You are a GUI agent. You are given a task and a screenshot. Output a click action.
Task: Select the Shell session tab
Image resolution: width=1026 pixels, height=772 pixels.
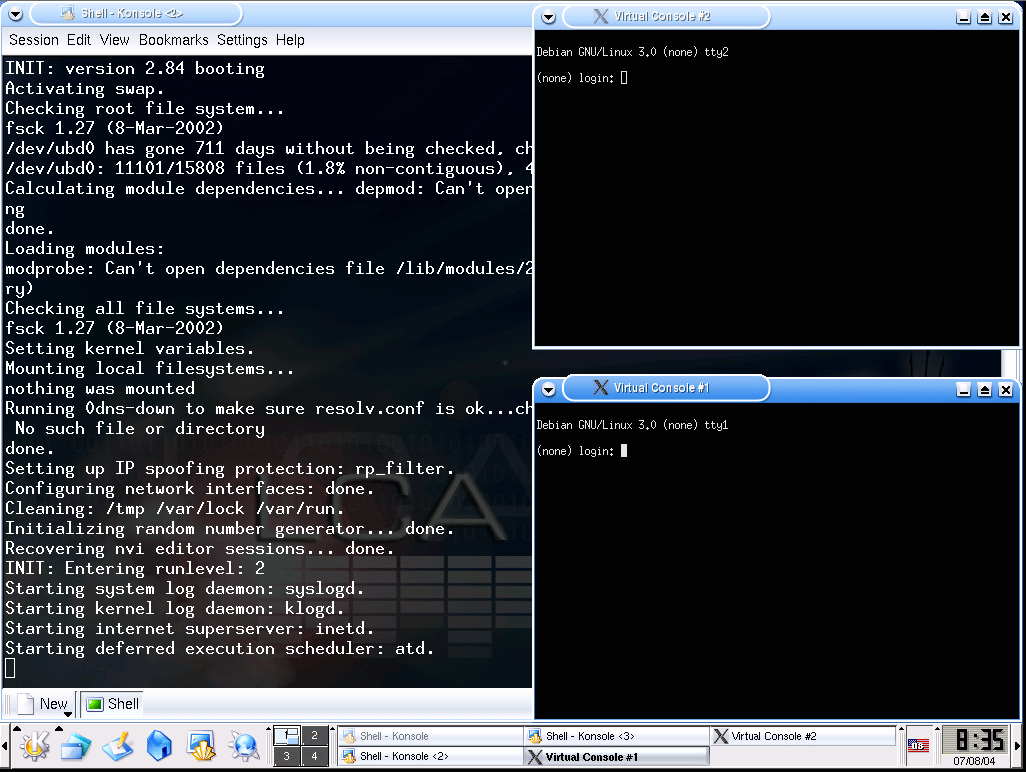coord(113,704)
